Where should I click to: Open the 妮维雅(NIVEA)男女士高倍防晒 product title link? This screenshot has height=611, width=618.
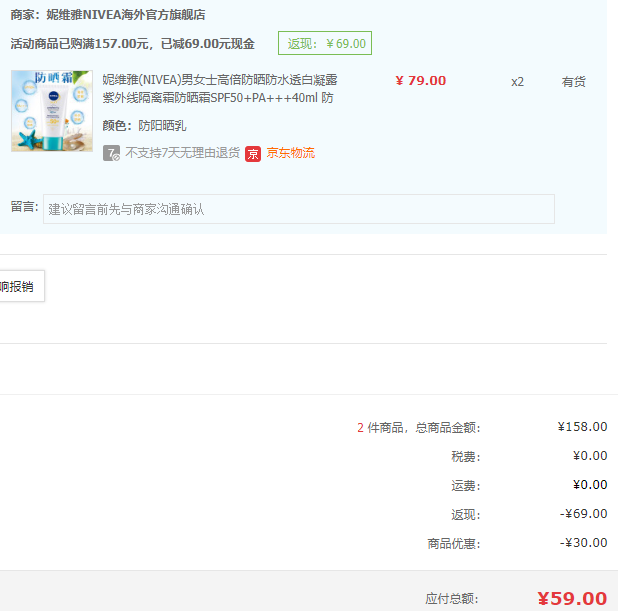tap(220, 89)
